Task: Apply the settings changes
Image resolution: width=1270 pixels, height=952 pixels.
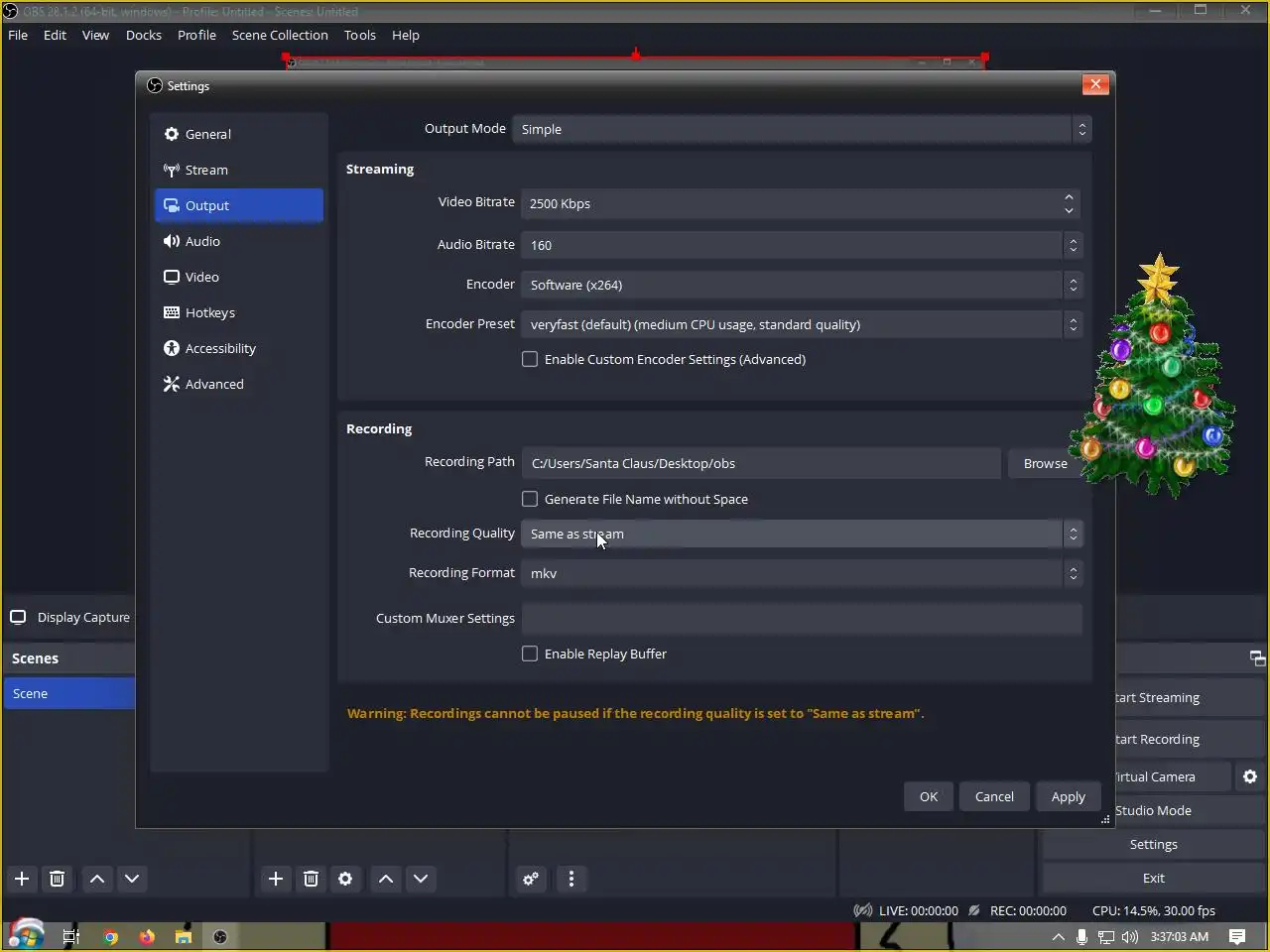Action: pos(1069,796)
